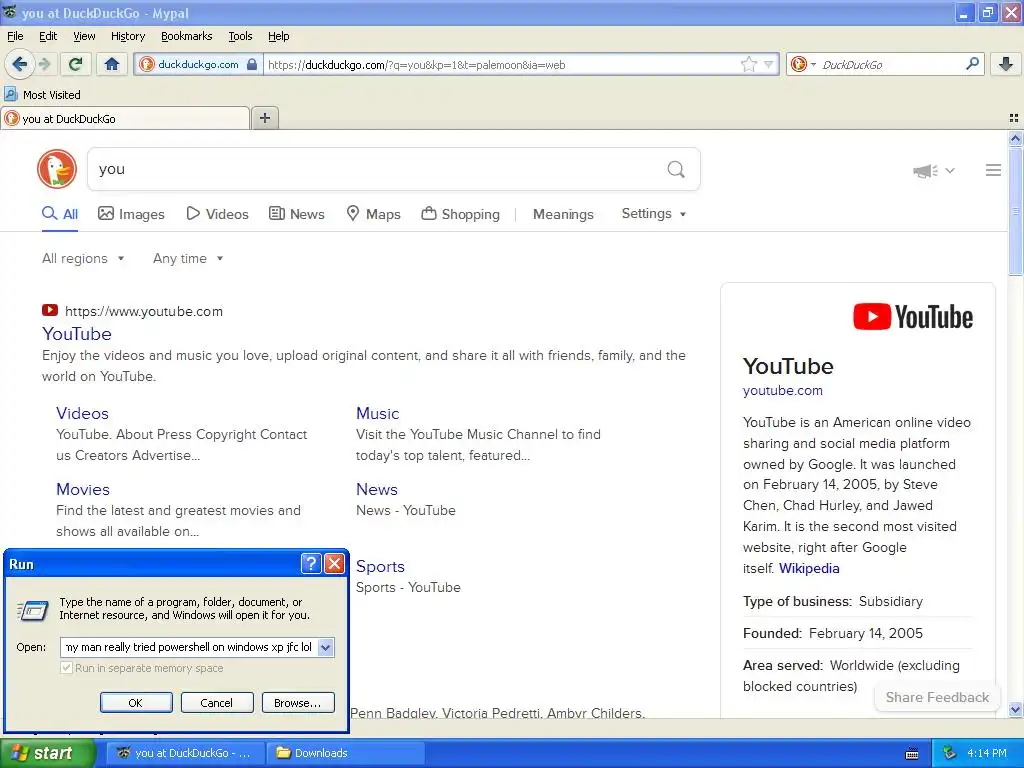Toggle Run in separate memory space checkbox

pyautogui.click(x=66, y=668)
